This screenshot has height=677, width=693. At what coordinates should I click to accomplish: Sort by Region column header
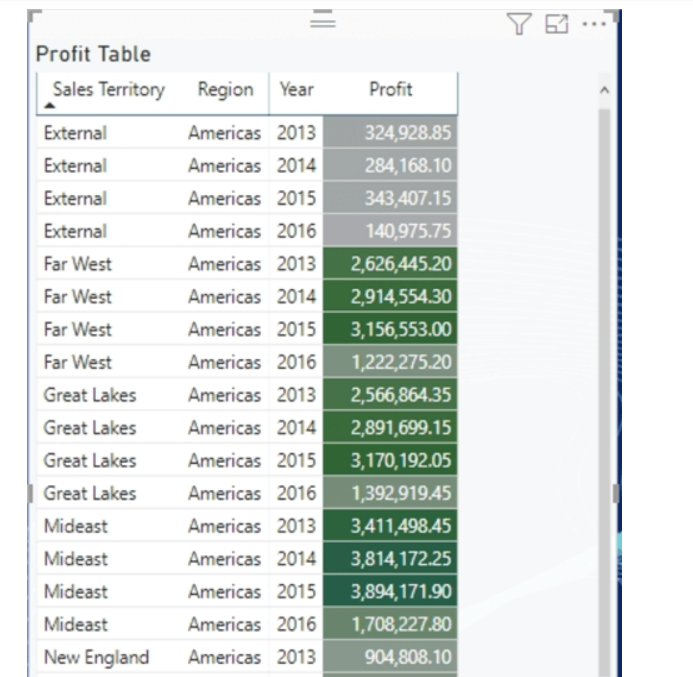tap(225, 89)
